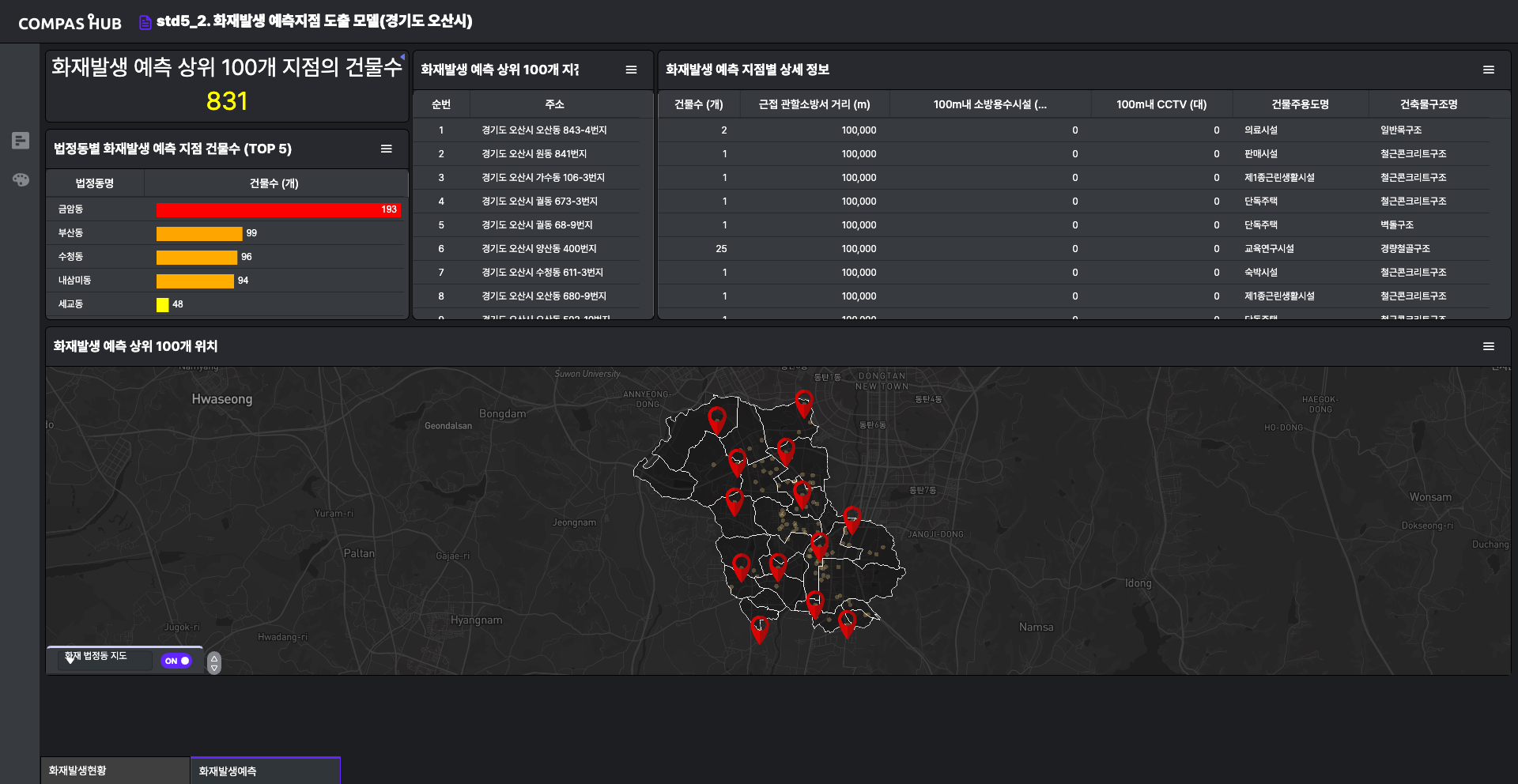Click the 831 building count value
Viewport: 1518px width, 784px height.
tap(227, 101)
